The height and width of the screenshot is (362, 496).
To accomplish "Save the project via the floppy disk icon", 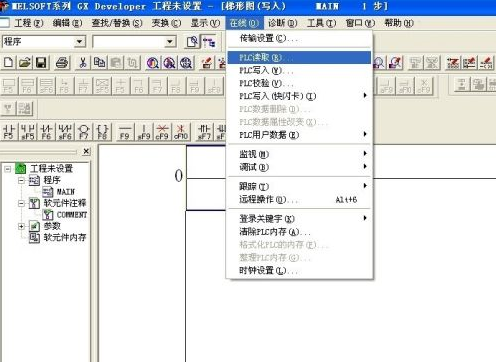I will pyautogui.click(x=41, y=62).
